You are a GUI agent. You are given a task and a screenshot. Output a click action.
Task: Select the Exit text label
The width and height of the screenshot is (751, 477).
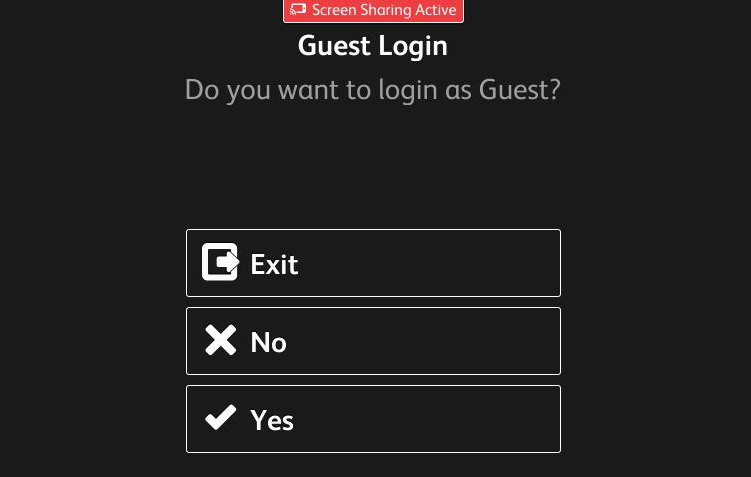point(274,264)
